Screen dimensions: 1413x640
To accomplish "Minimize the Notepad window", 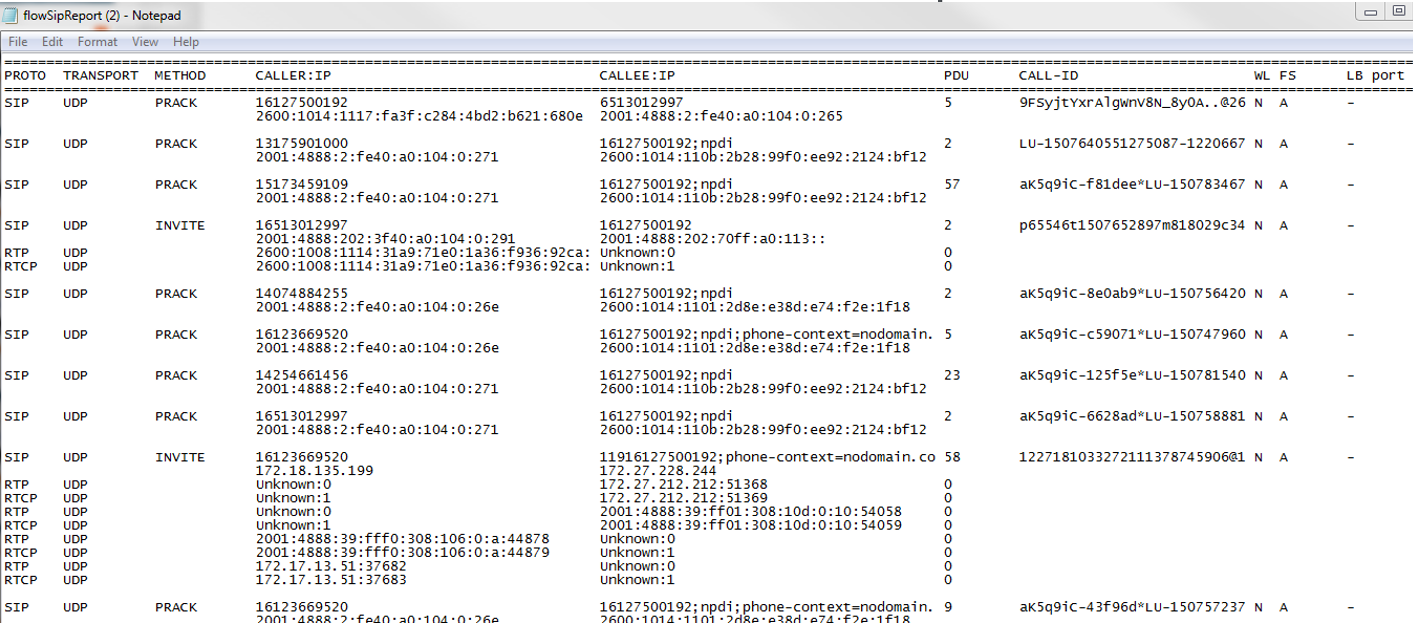I will (x=1371, y=11).
